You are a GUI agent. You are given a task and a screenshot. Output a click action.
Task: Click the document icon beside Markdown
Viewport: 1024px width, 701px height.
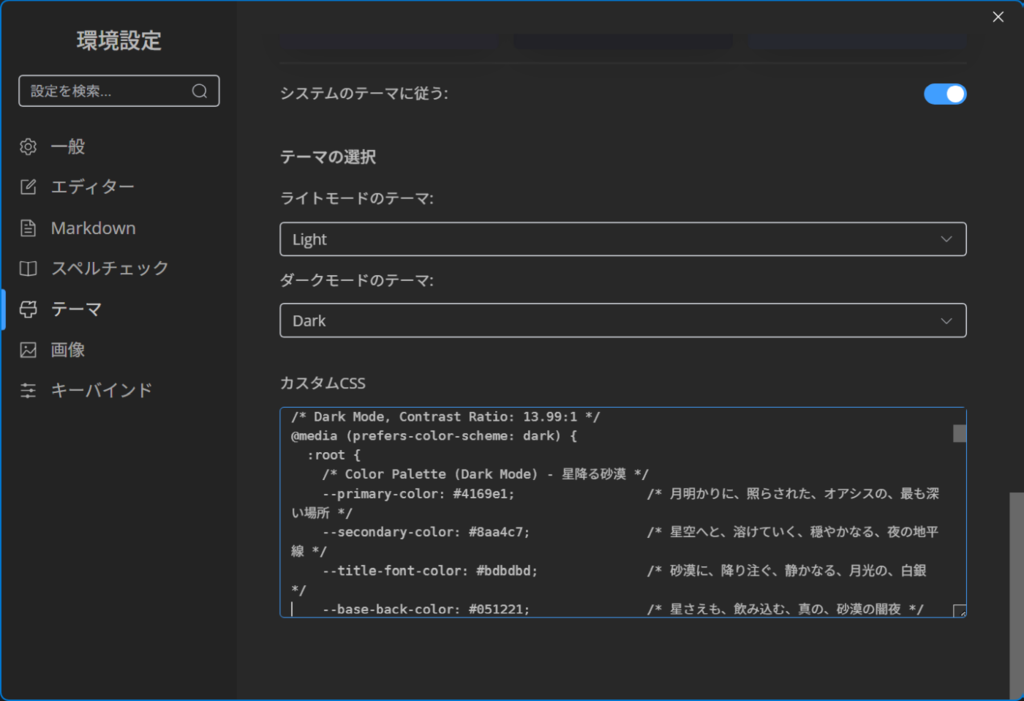pyautogui.click(x=28, y=228)
